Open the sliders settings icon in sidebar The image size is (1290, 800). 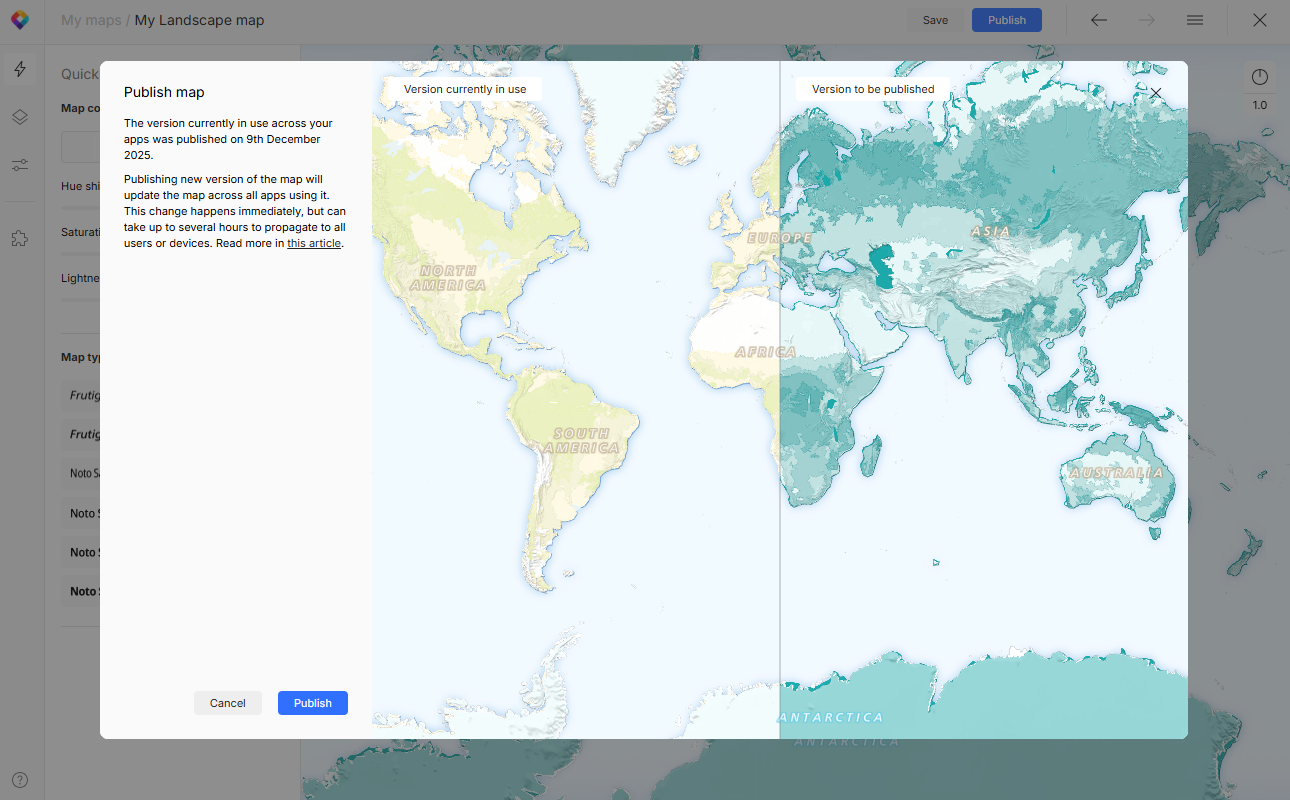pyautogui.click(x=20, y=165)
